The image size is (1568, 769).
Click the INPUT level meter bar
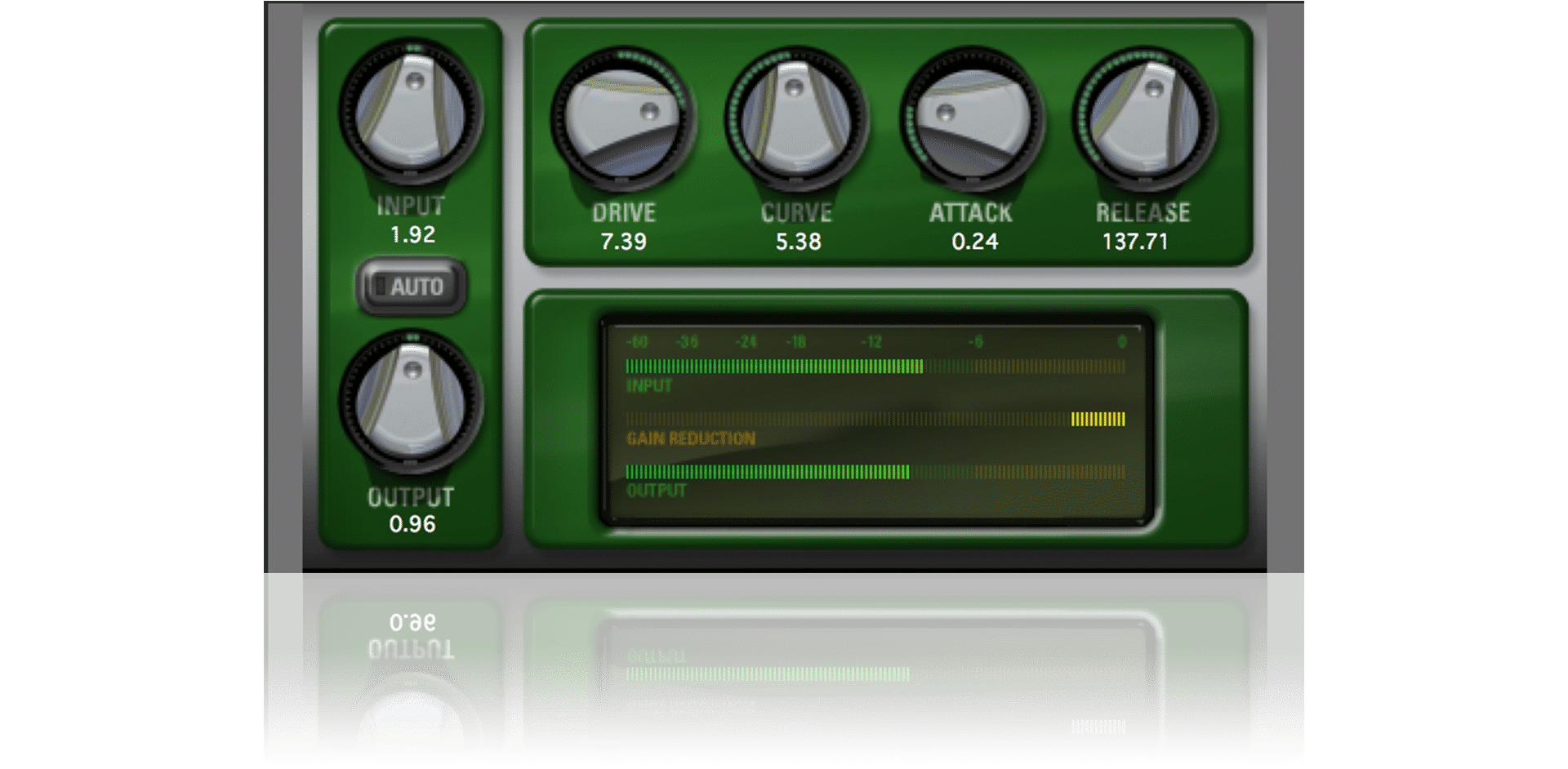[875, 367]
